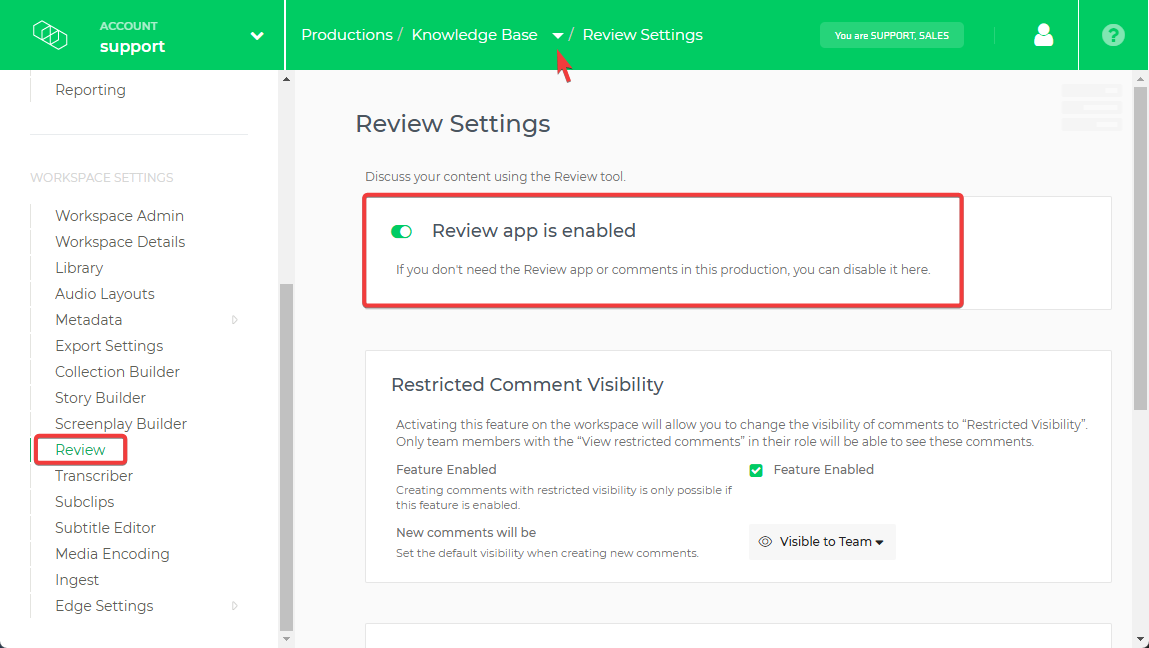Open Transcriber settings
The image size is (1149, 648).
(94, 476)
